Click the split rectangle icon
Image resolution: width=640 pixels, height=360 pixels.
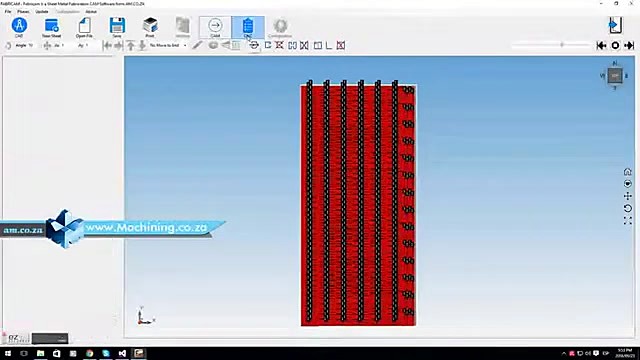318,45
